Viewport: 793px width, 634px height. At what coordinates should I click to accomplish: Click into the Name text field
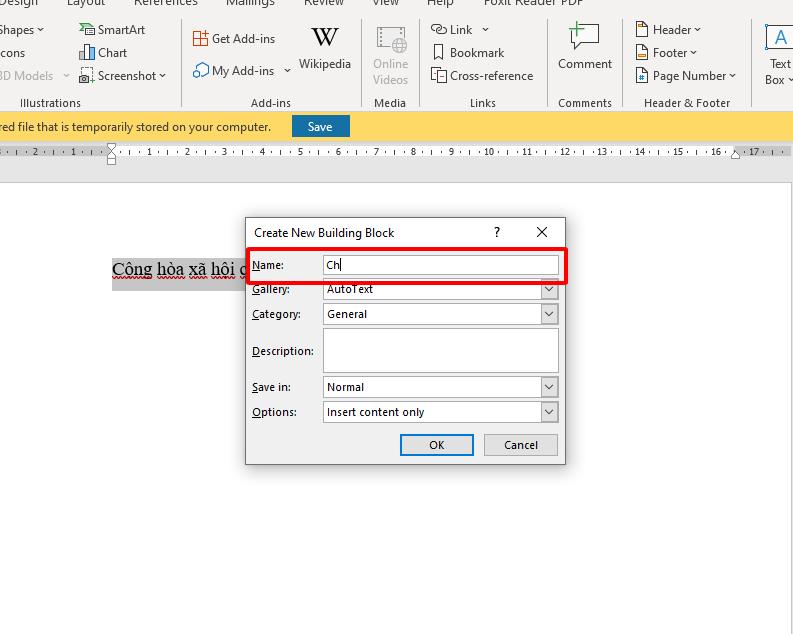click(x=440, y=265)
